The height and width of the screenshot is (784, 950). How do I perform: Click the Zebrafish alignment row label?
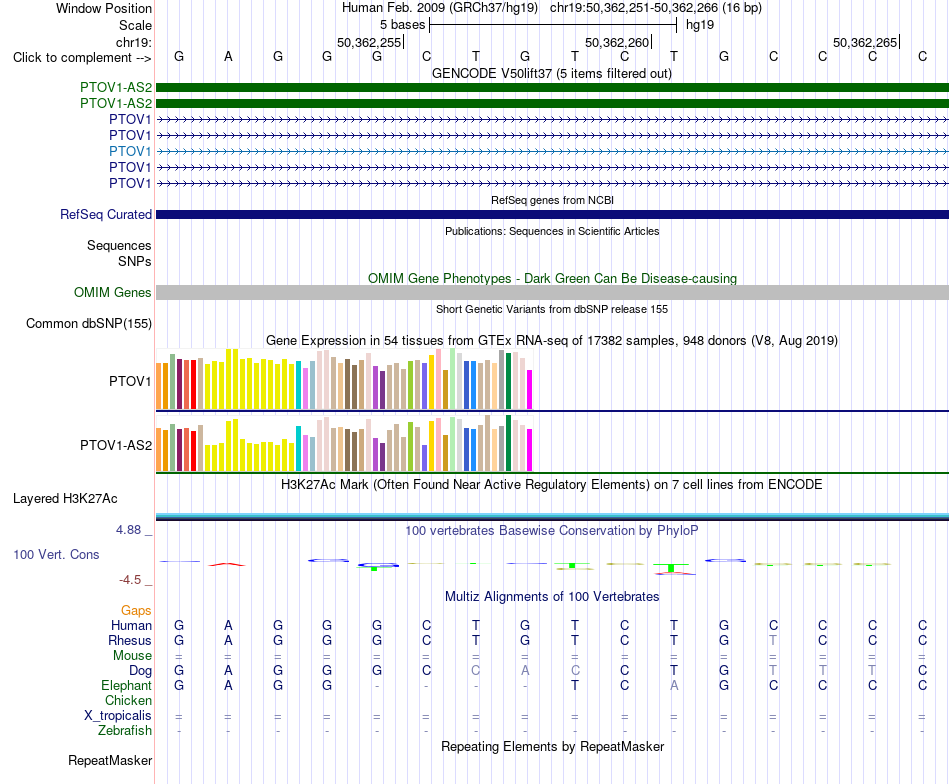tap(125, 731)
